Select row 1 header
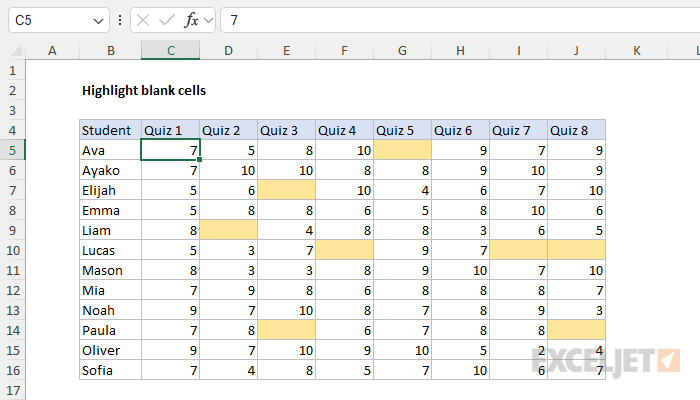 [x=12, y=71]
